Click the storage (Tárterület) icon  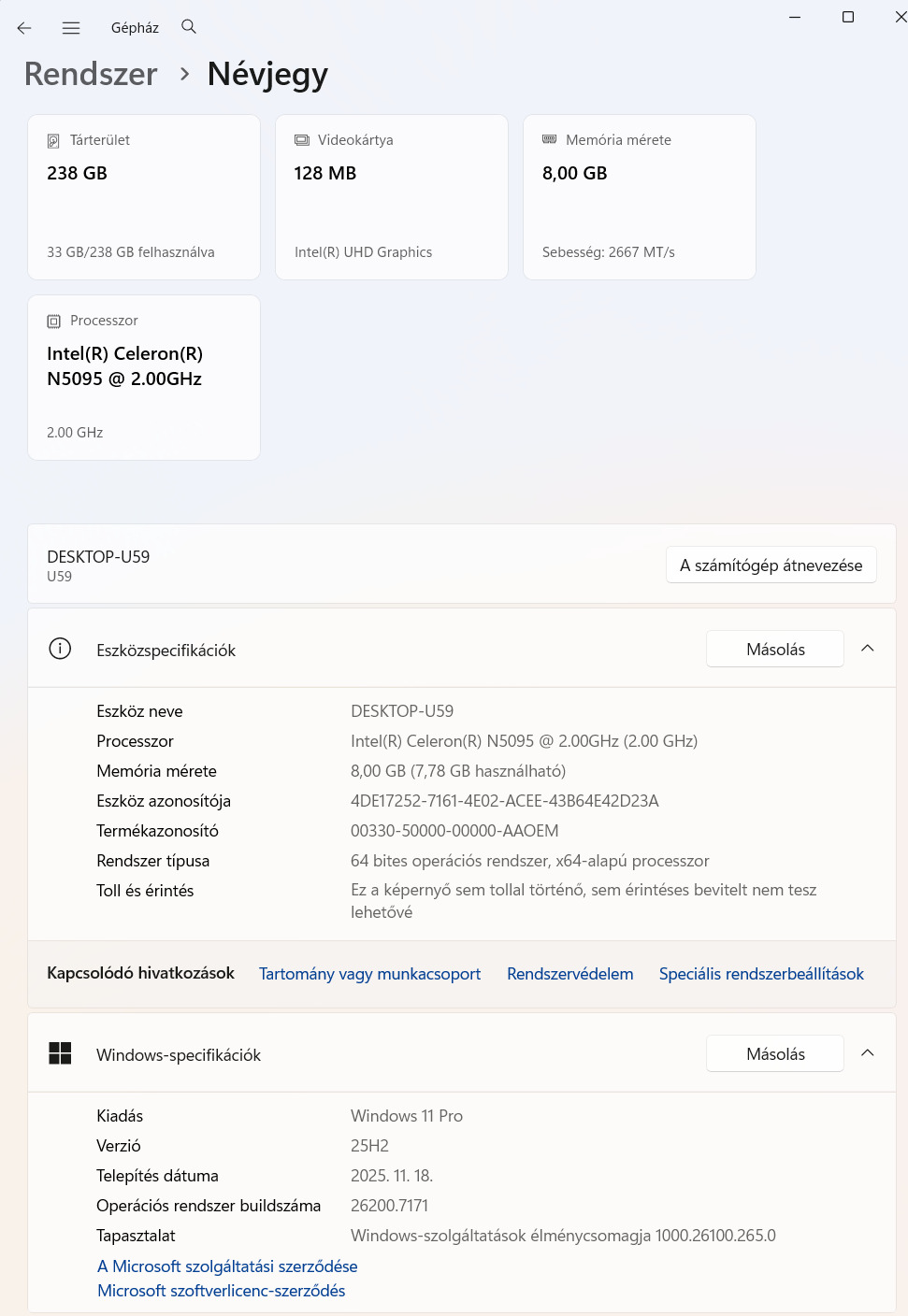[x=53, y=141]
